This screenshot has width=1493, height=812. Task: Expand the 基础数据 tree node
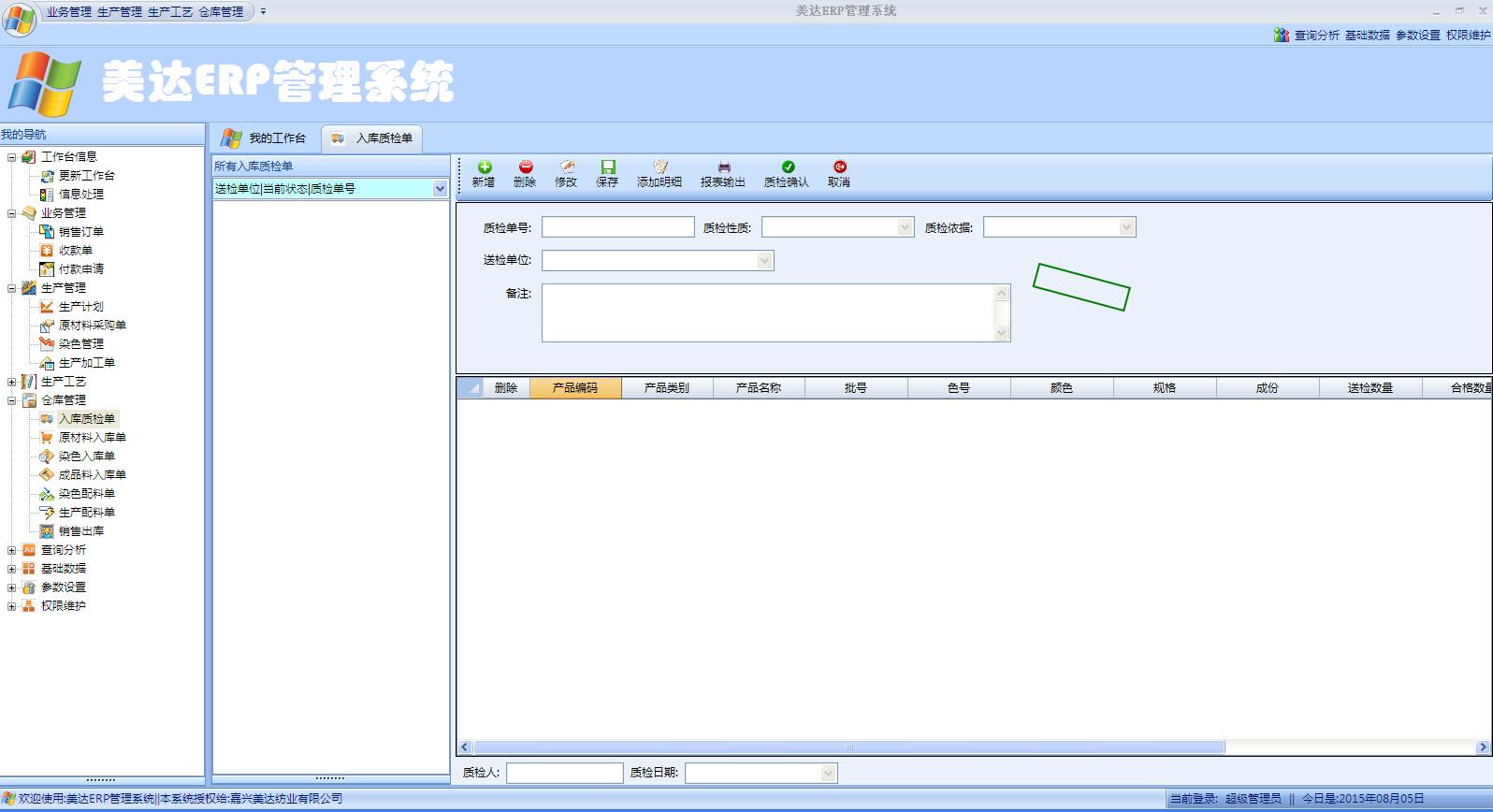point(11,569)
